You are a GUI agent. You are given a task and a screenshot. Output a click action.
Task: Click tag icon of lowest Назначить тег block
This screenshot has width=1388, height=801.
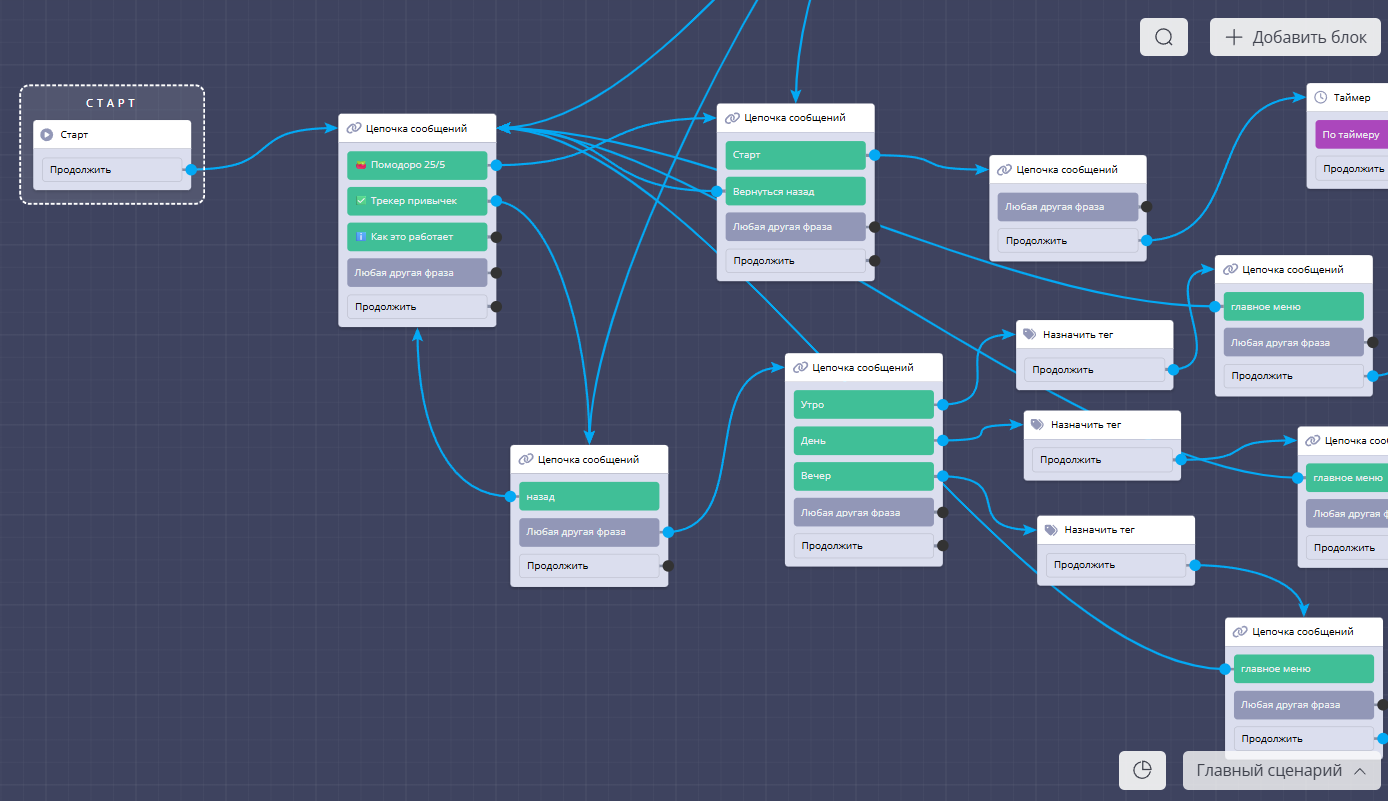(x=1052, y=530)
